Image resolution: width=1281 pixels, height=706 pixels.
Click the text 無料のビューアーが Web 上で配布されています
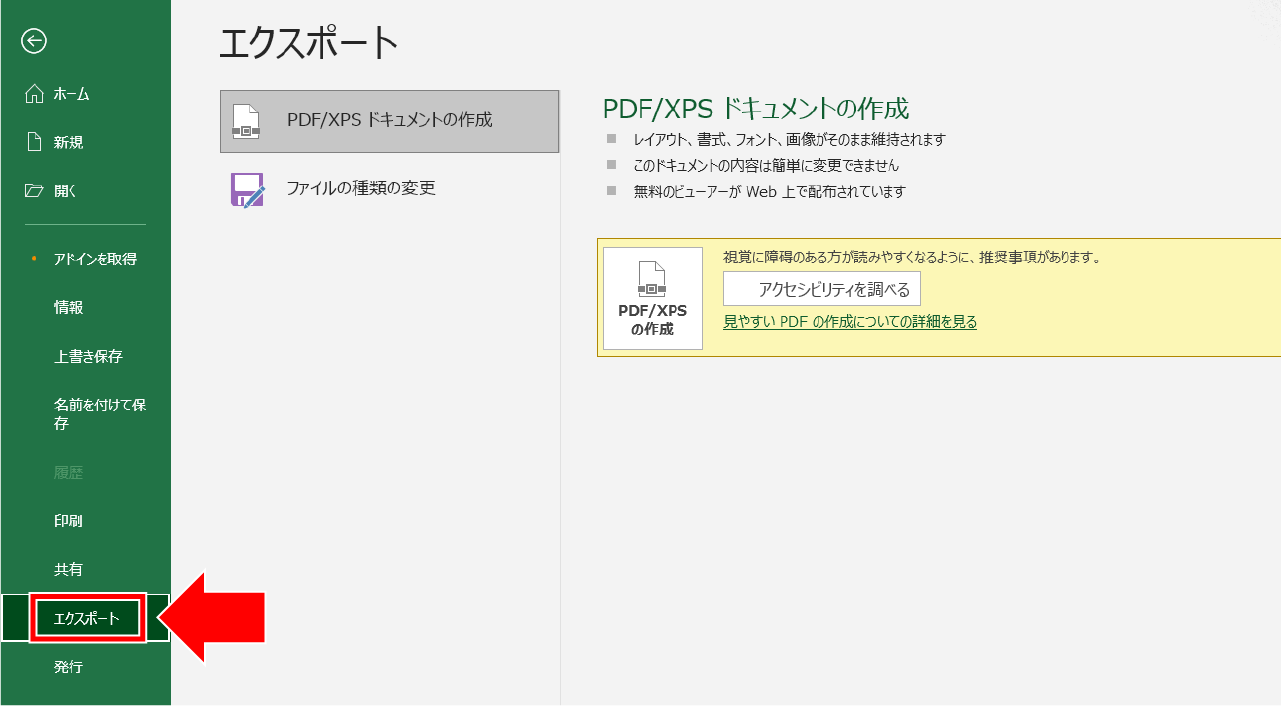point(769,192)
